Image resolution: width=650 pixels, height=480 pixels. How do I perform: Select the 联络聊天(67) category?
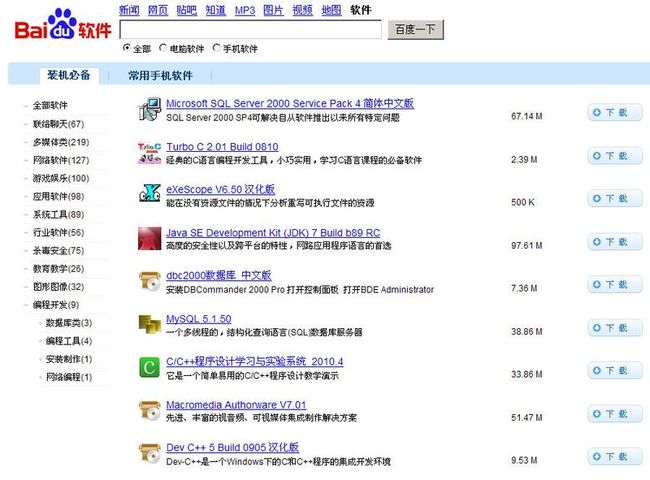click(x=58, y=124)
